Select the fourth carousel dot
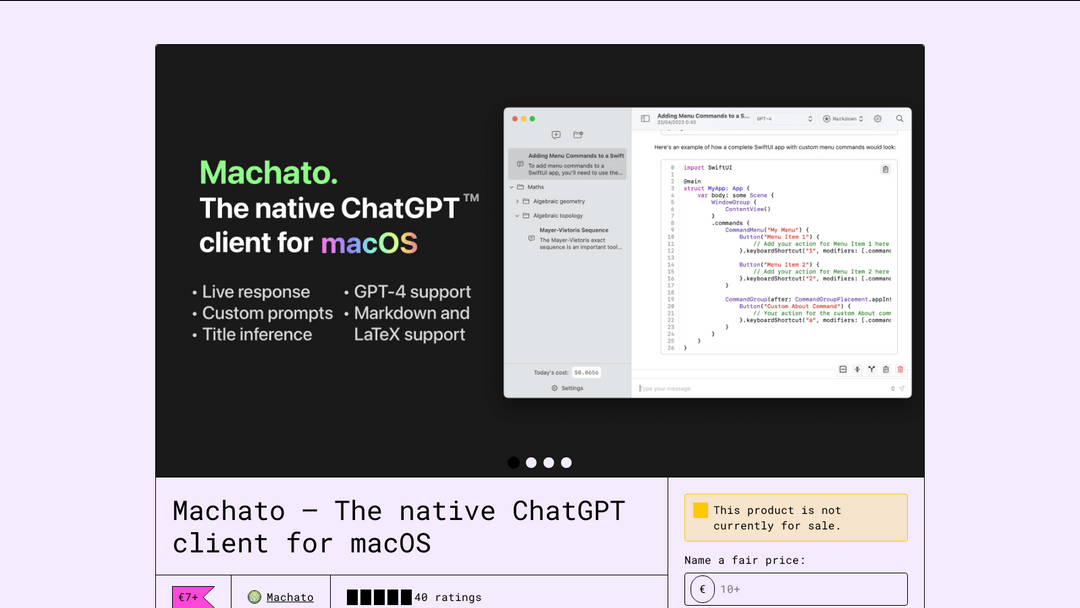This screenshot has height=608, width=1080. [566, 463]
